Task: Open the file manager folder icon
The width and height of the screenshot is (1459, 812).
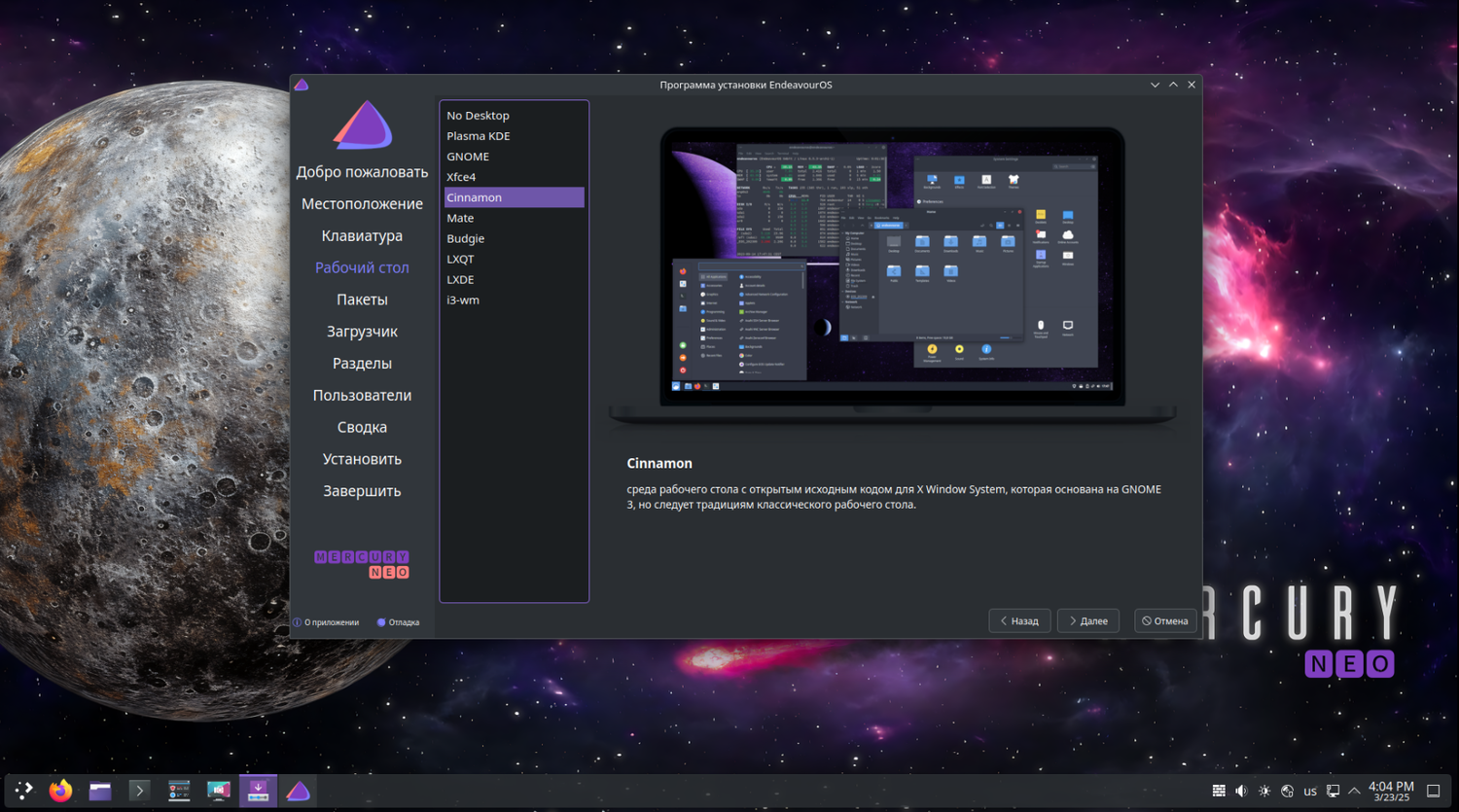Action: (x=100, y=791)
